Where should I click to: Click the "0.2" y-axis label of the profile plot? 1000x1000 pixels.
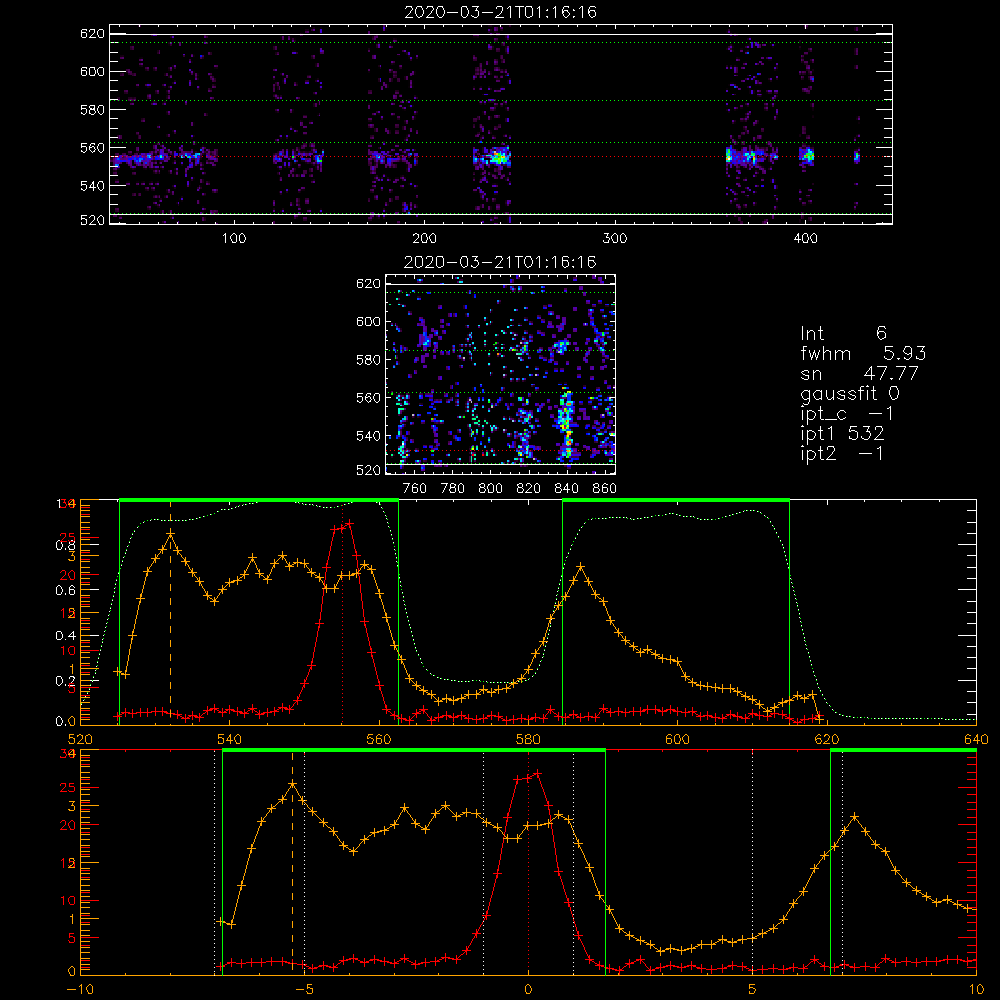click(65, 681)
